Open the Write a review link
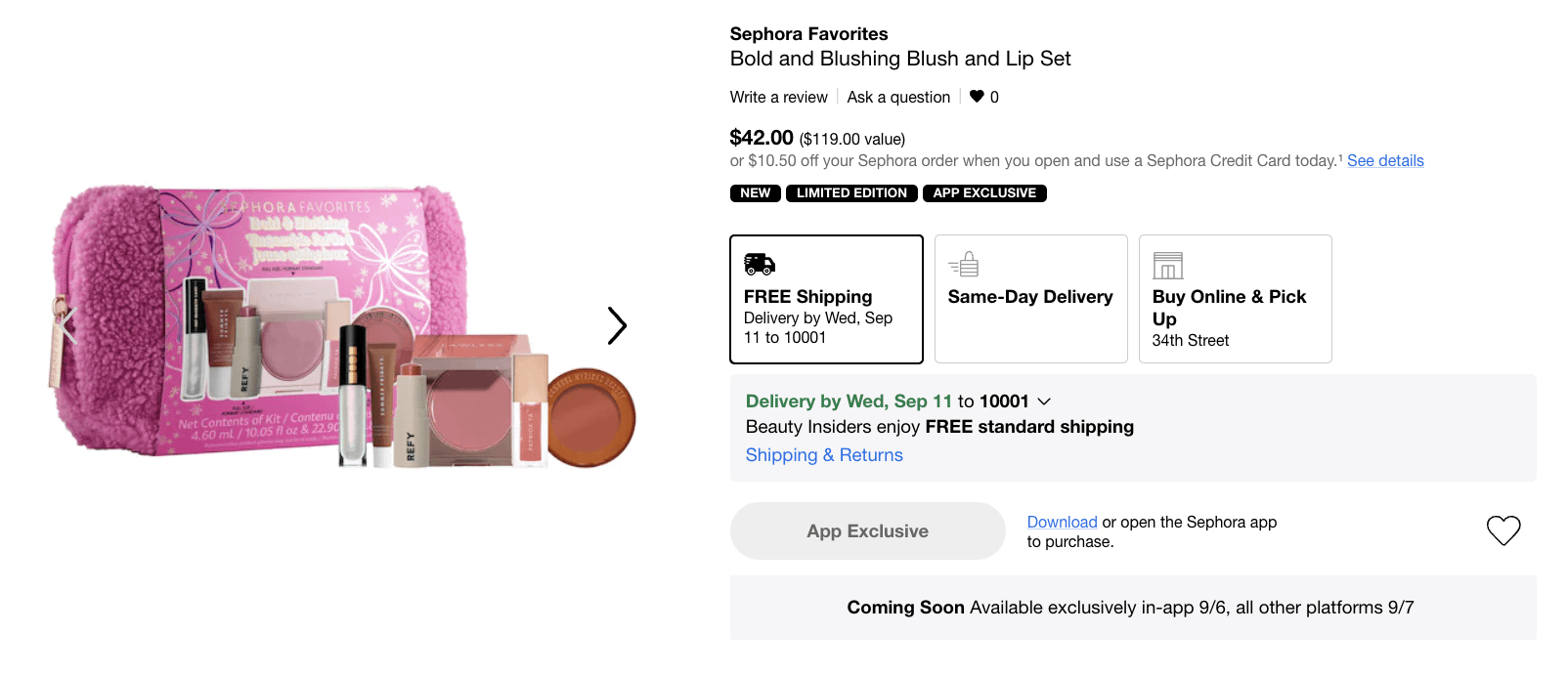 [778, 98]
